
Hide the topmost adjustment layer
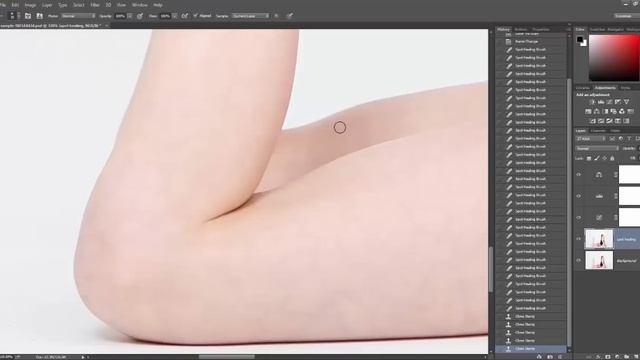pos(578,175)
